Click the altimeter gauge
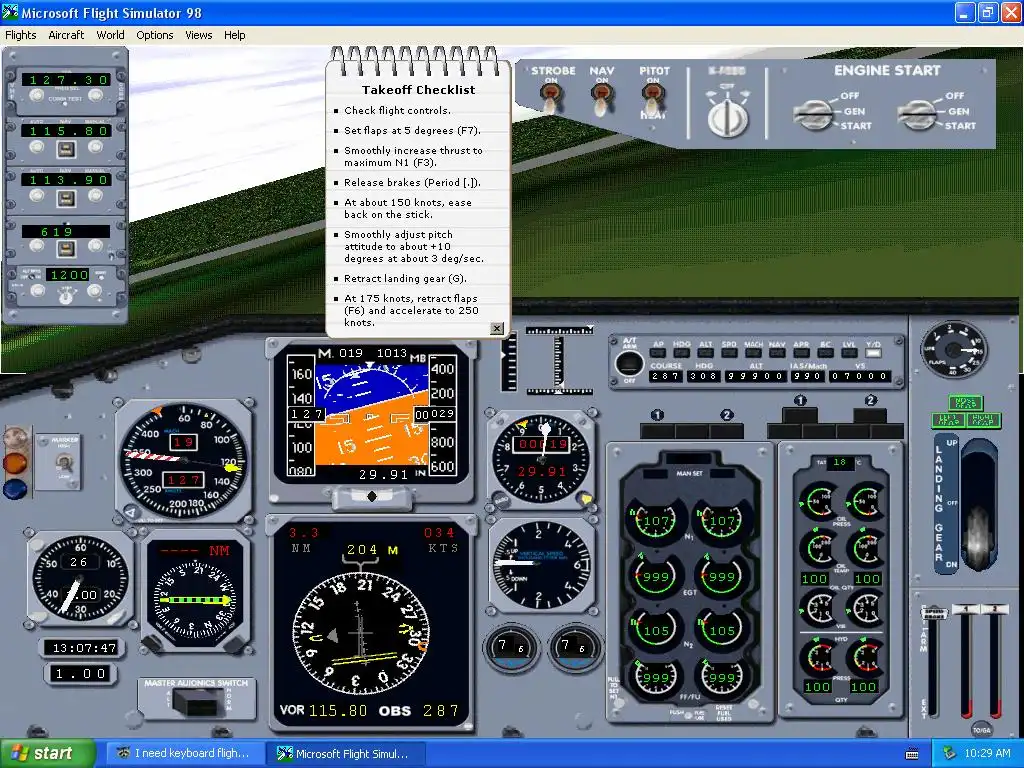This screenshot has width=1024, height=768. (541, 459)
